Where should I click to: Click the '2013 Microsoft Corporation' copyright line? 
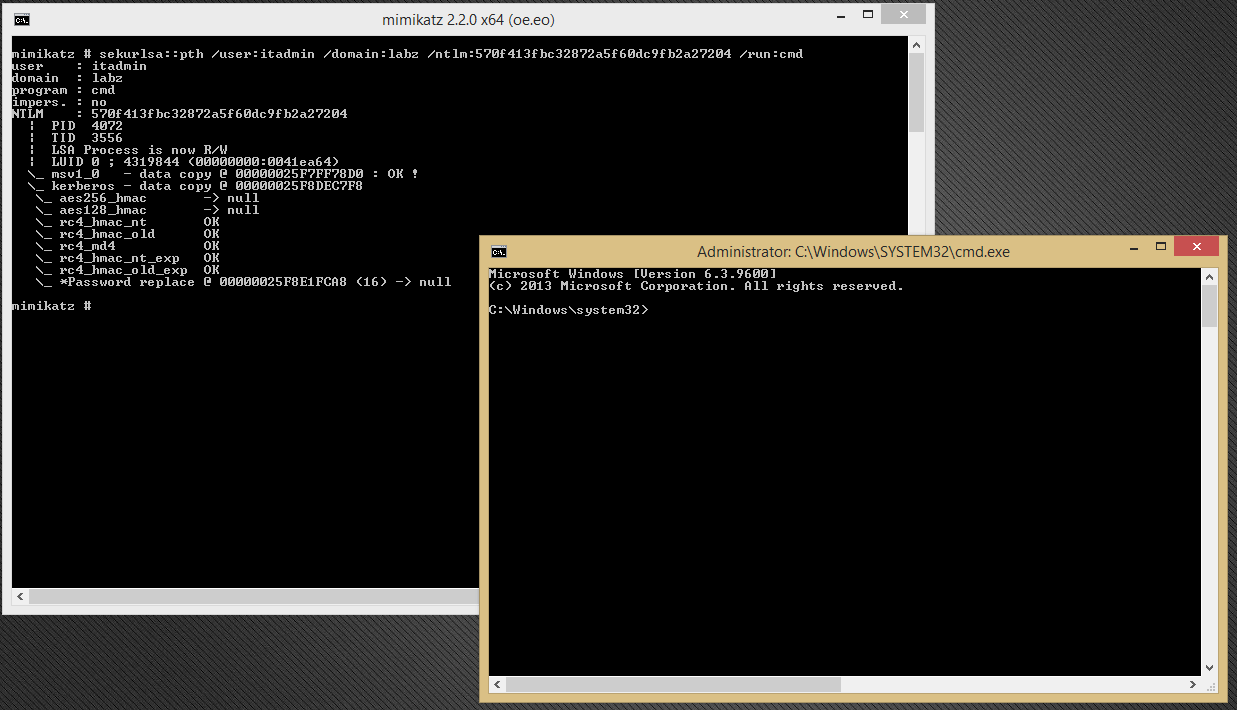(x=696, y=286)
